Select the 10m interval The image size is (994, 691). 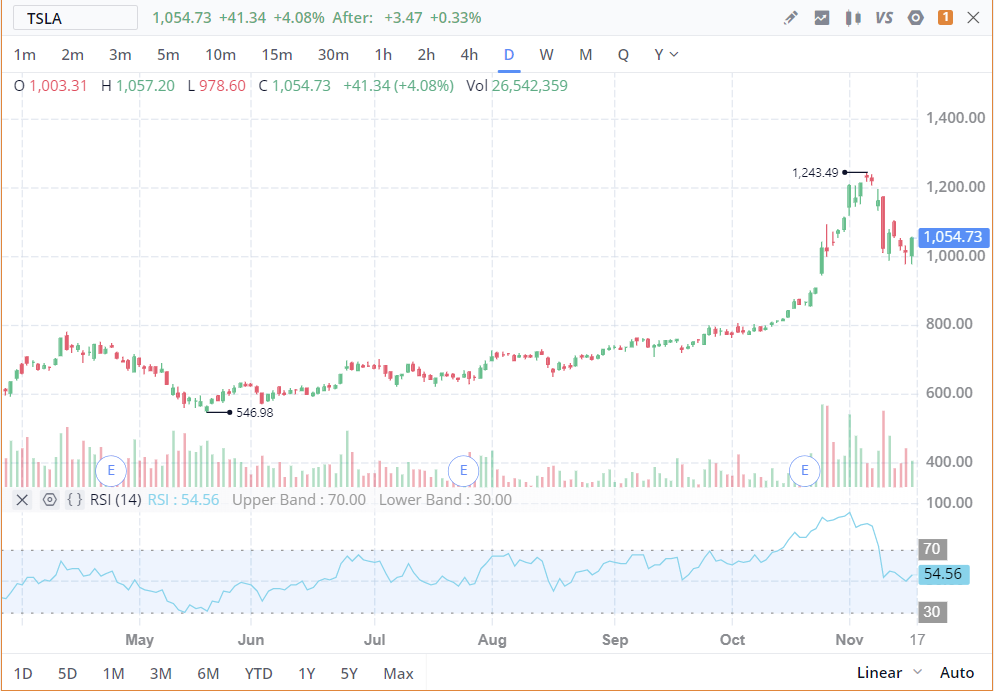[x=221, y=55]
